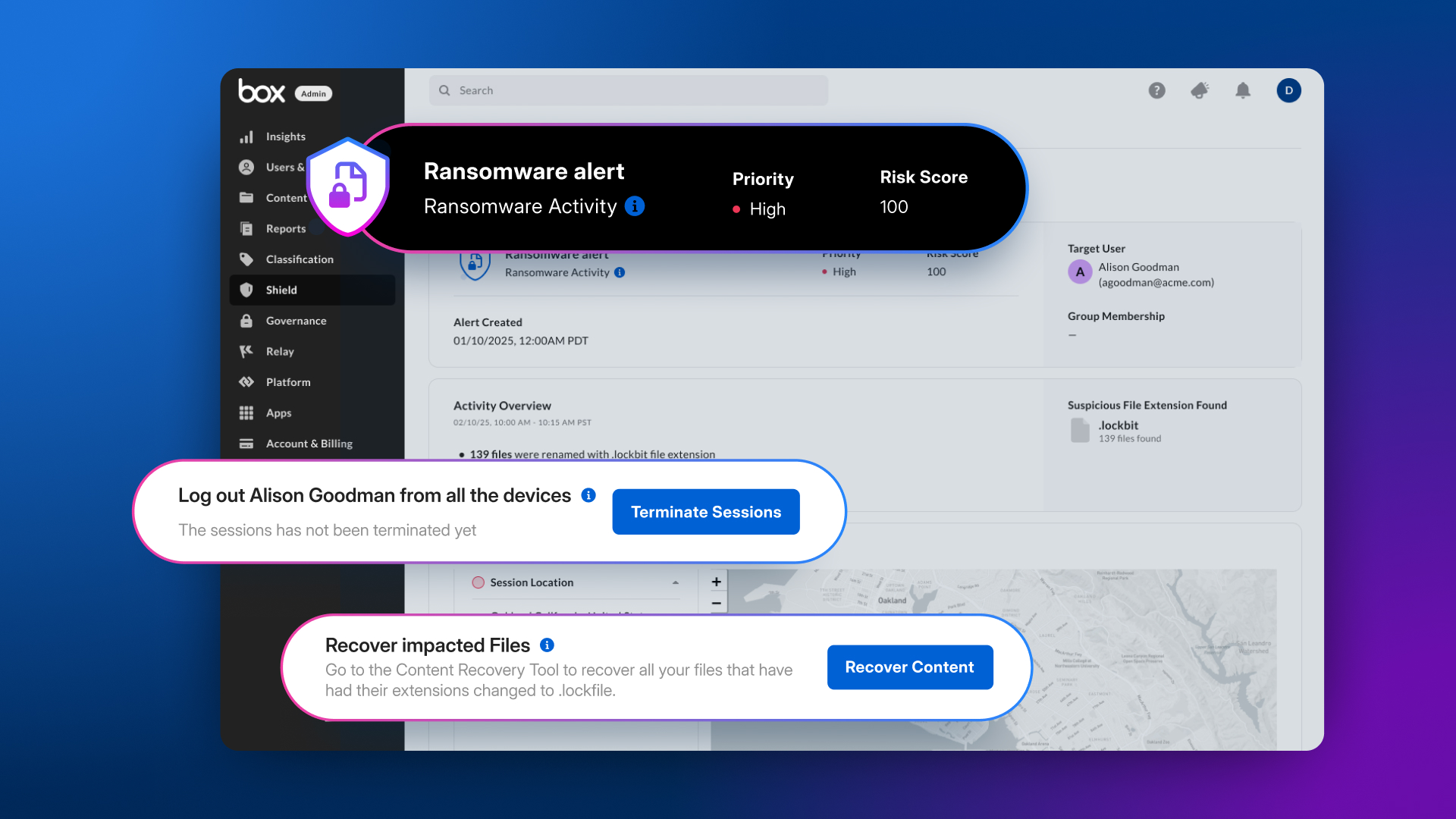The height and width of the screenshot is (819, 1456).
Task: Open the Shield section in the sidebar
Action: 281,290
